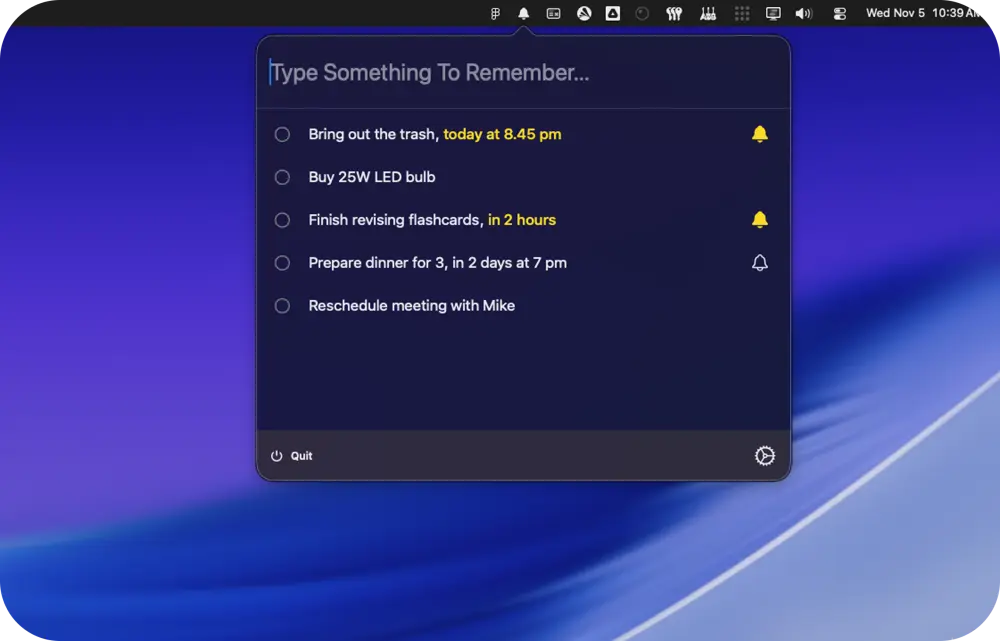Open settings via the gear icon
Image resolution: width=1000 pixels, height=641 pixels.
(765, 455)
